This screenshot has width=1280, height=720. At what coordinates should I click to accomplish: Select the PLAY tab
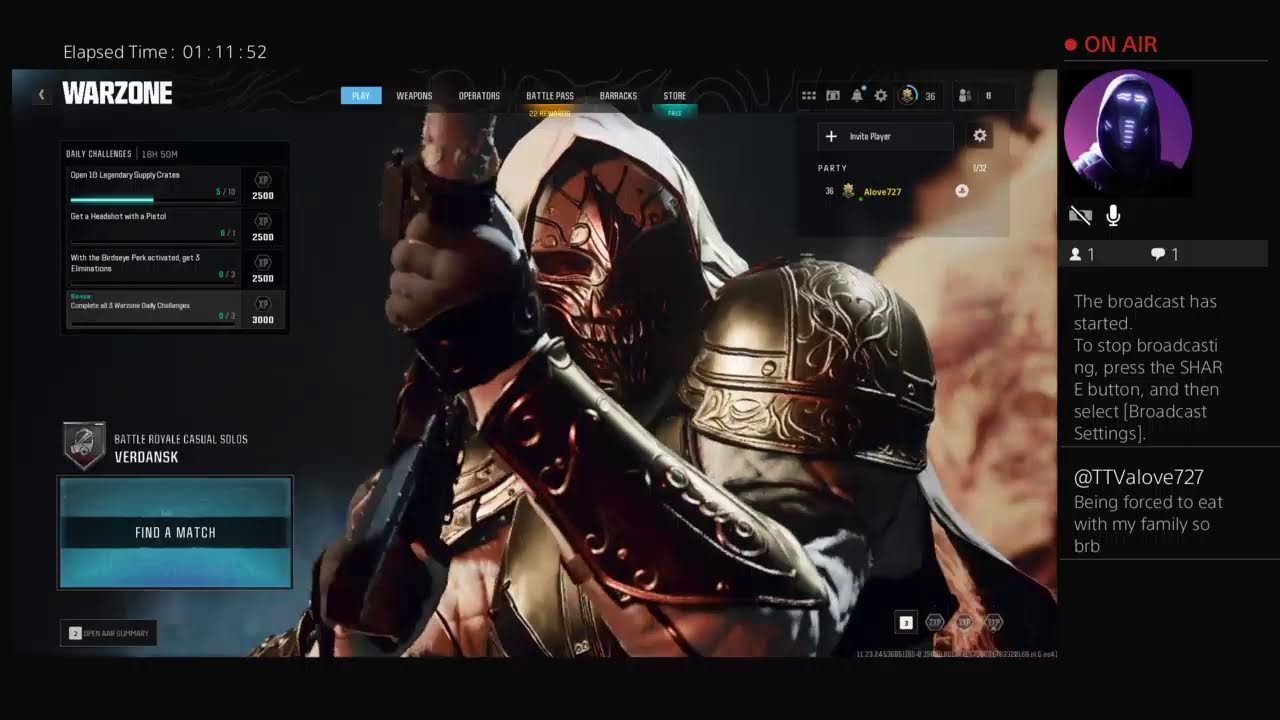[x=361, y=96]
